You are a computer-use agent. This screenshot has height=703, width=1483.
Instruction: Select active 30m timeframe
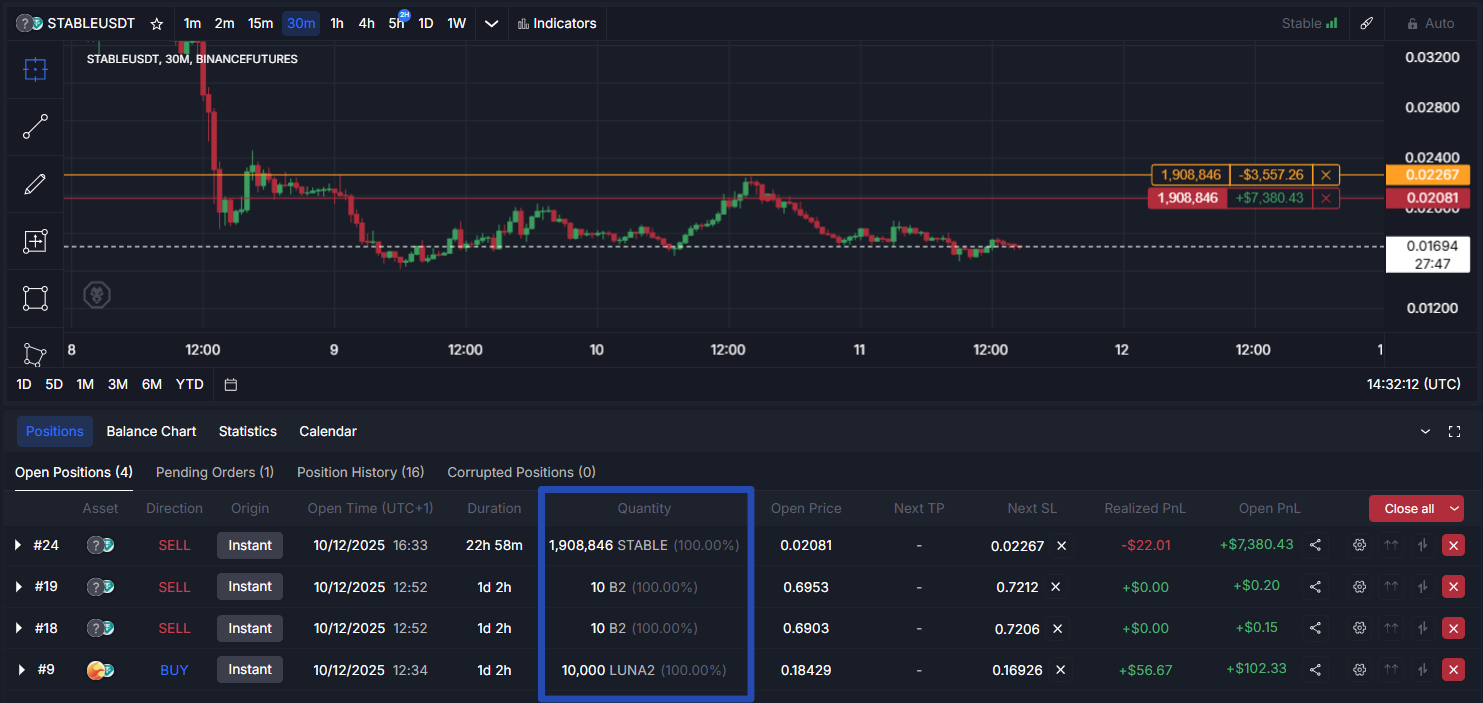[301, 23]
